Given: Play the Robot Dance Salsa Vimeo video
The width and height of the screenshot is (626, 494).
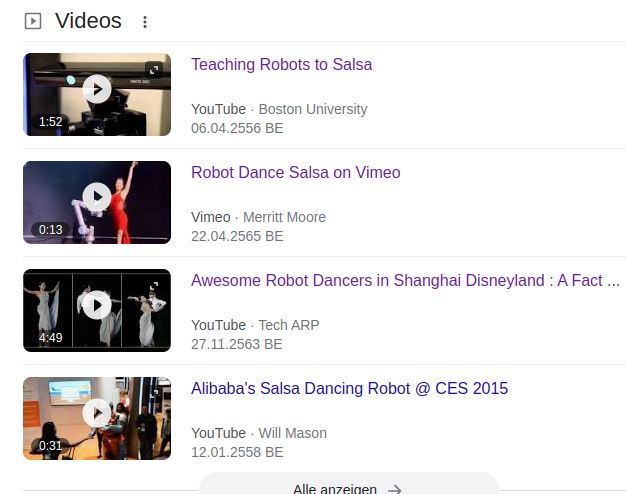Looking at the screenshot, I should [97, 197].
